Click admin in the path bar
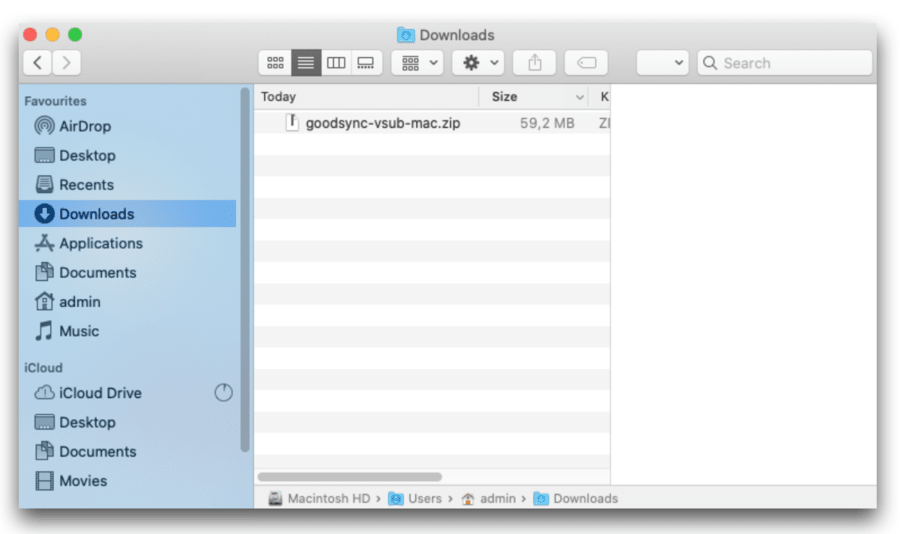Viewport: 900px width, 534px height. pyautogui.click(x=488, y=498)
